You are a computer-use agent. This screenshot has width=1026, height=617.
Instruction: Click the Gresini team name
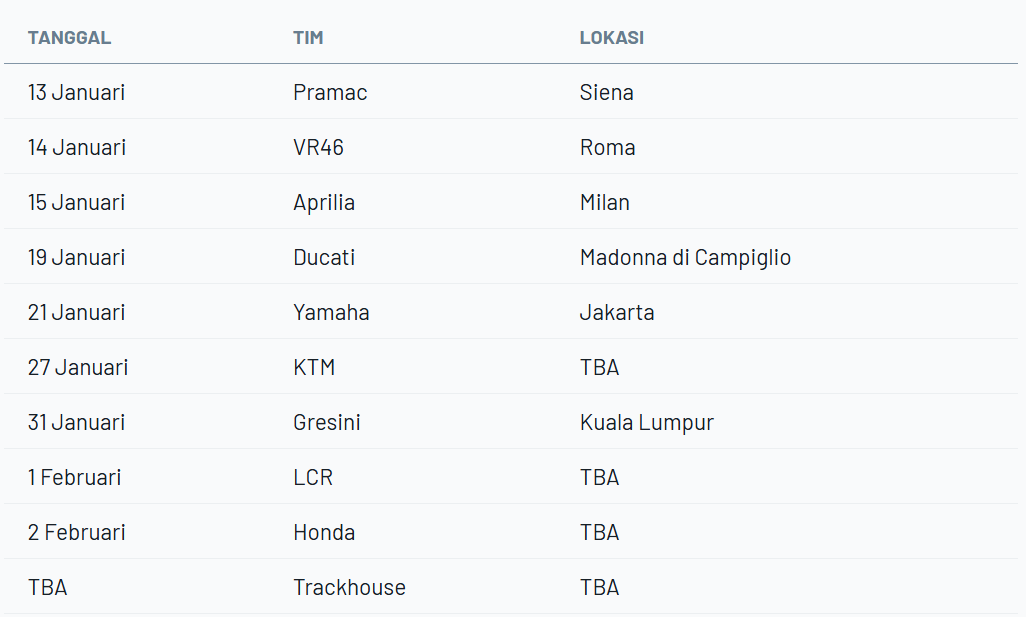(x=327, y=423)
